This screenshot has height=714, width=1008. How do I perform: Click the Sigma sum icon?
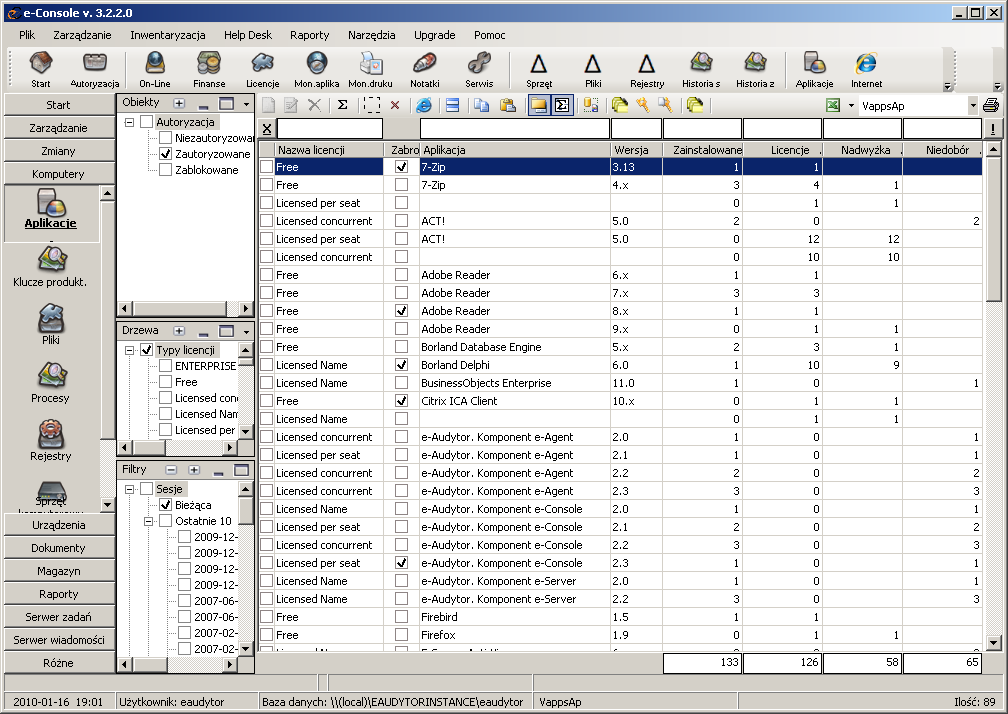[343, 105]
